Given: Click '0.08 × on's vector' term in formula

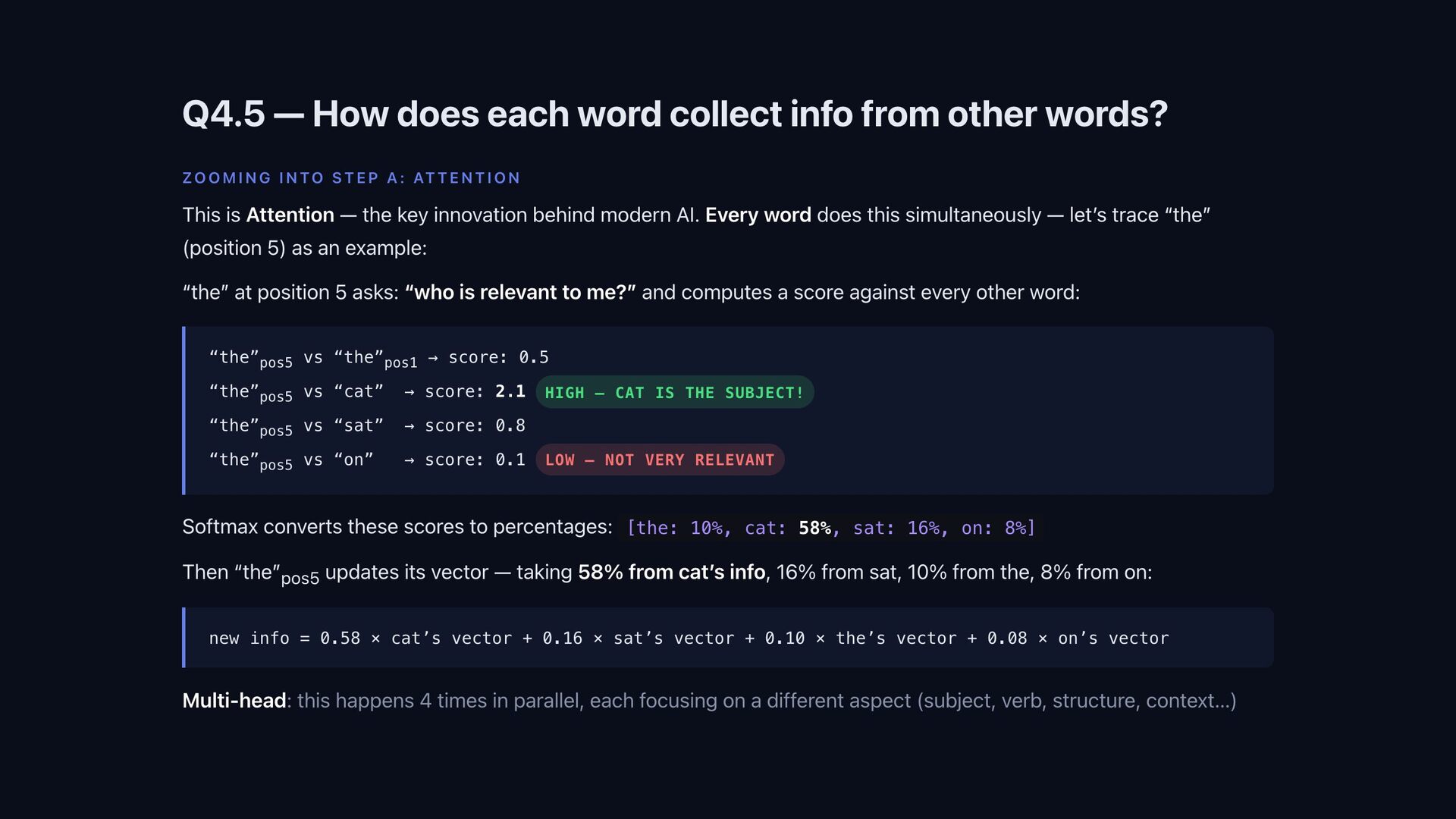Looking at the screenshot, I should 1078,639.
